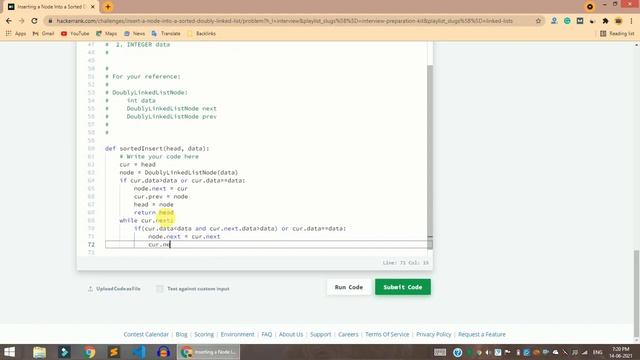Switch to the HackerRank challenge tab
This screenshot has height=360, width=640.
click(x=51, y=7)
